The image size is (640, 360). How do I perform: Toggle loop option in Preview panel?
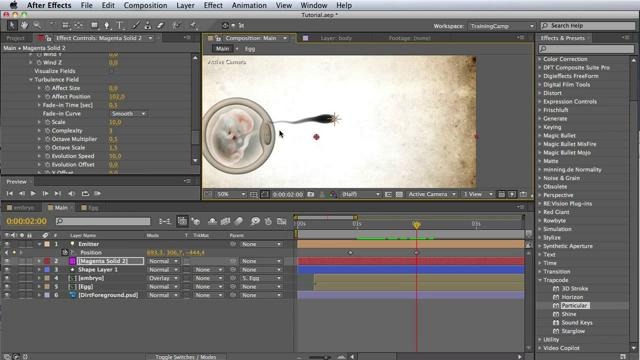[85, 193]
